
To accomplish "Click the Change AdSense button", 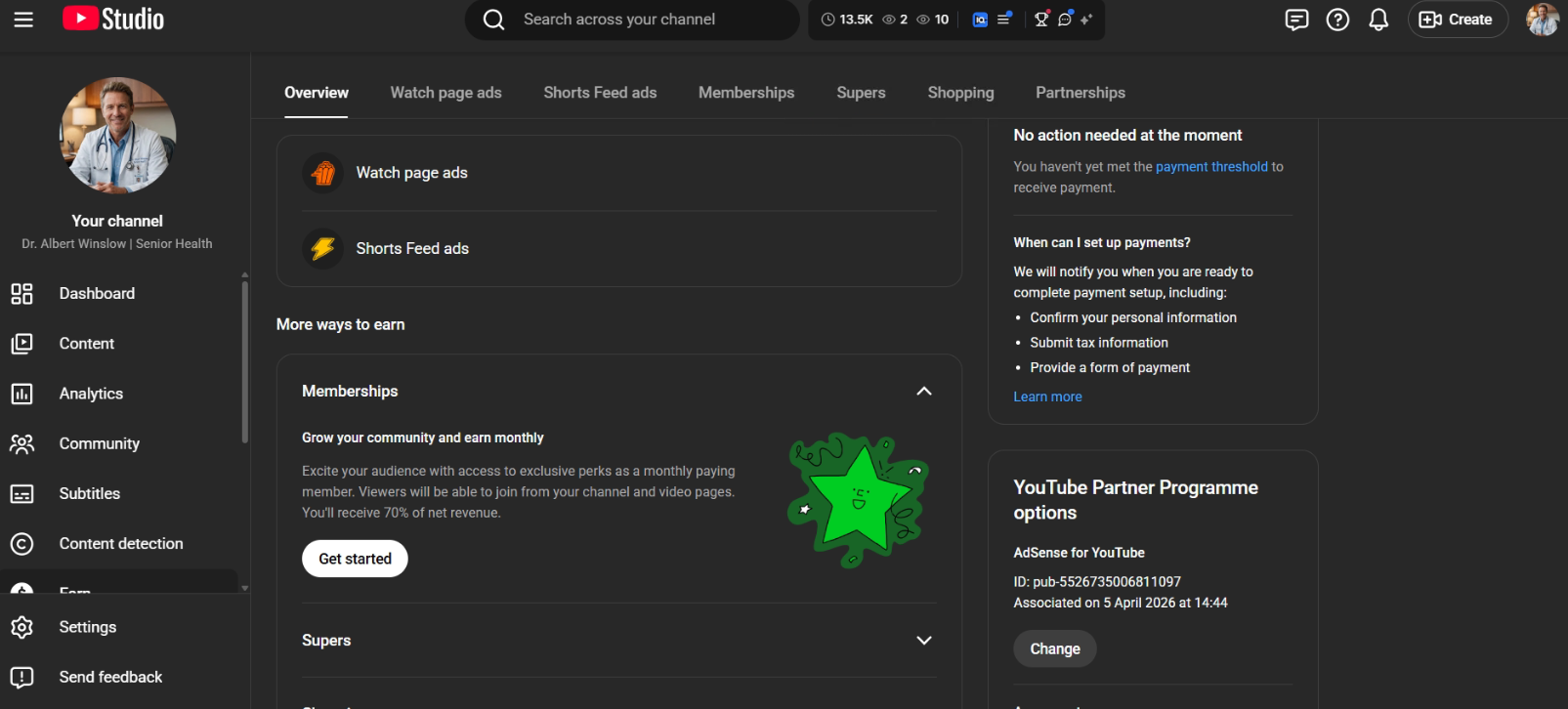I will [1055, 648].
